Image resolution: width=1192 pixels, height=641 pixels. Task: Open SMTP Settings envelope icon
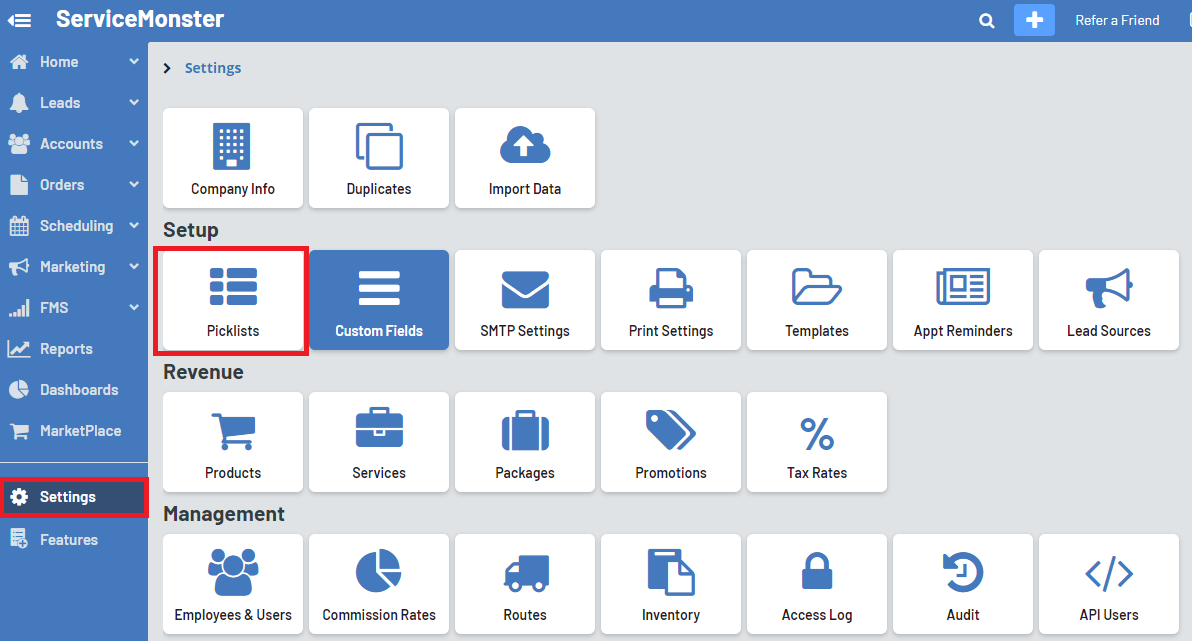525,290
